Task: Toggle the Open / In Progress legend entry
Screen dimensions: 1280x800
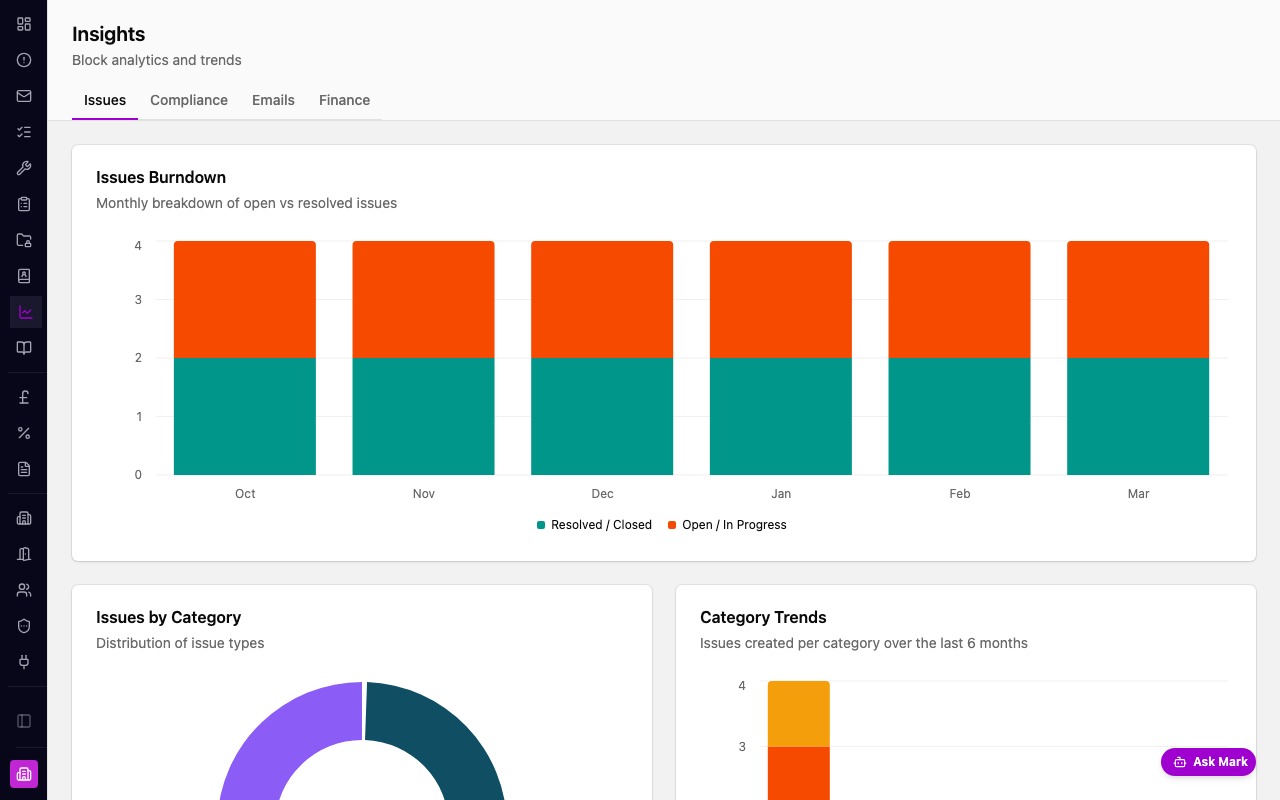Action: click(x=727, y=525)
